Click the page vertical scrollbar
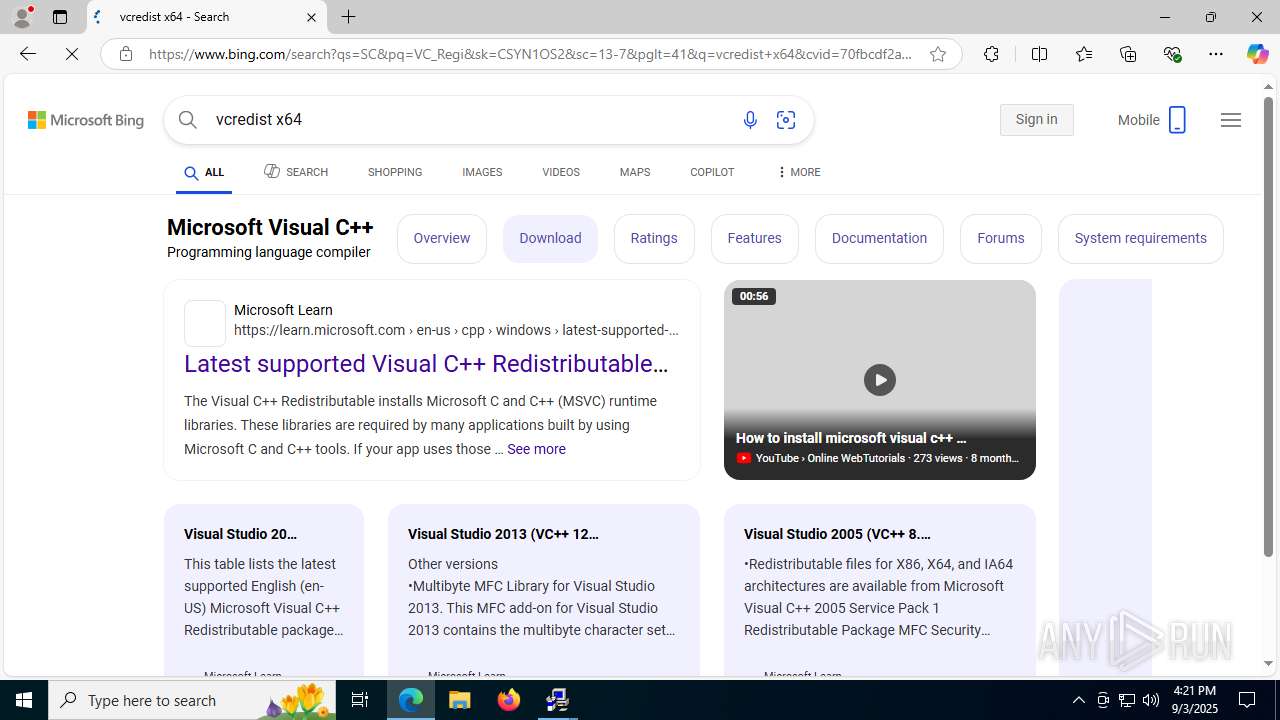The height and width of the screenshot is (720, 1280). tap(1268, 326)
